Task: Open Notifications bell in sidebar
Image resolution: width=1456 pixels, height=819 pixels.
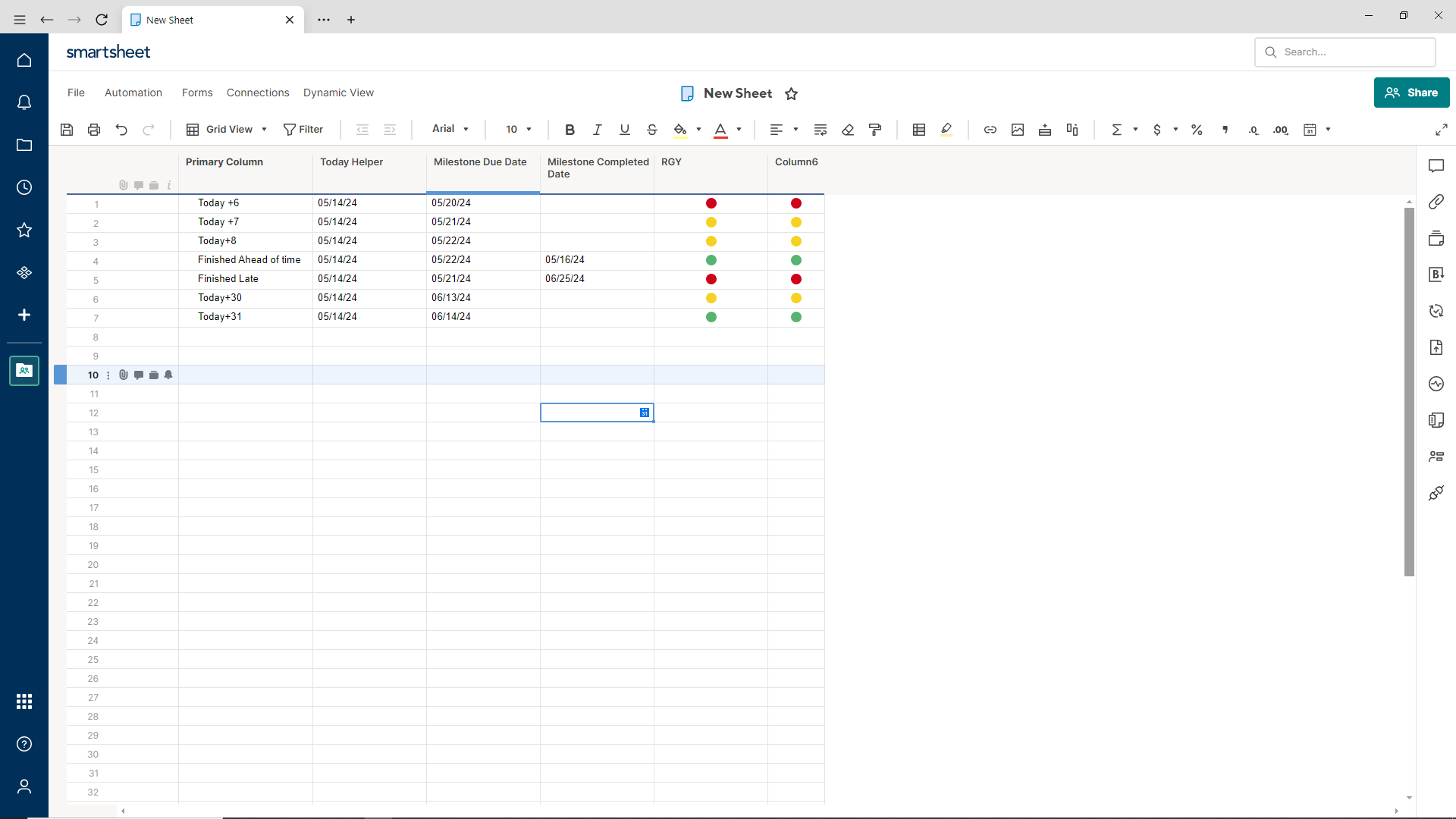Action: (24, 102)
